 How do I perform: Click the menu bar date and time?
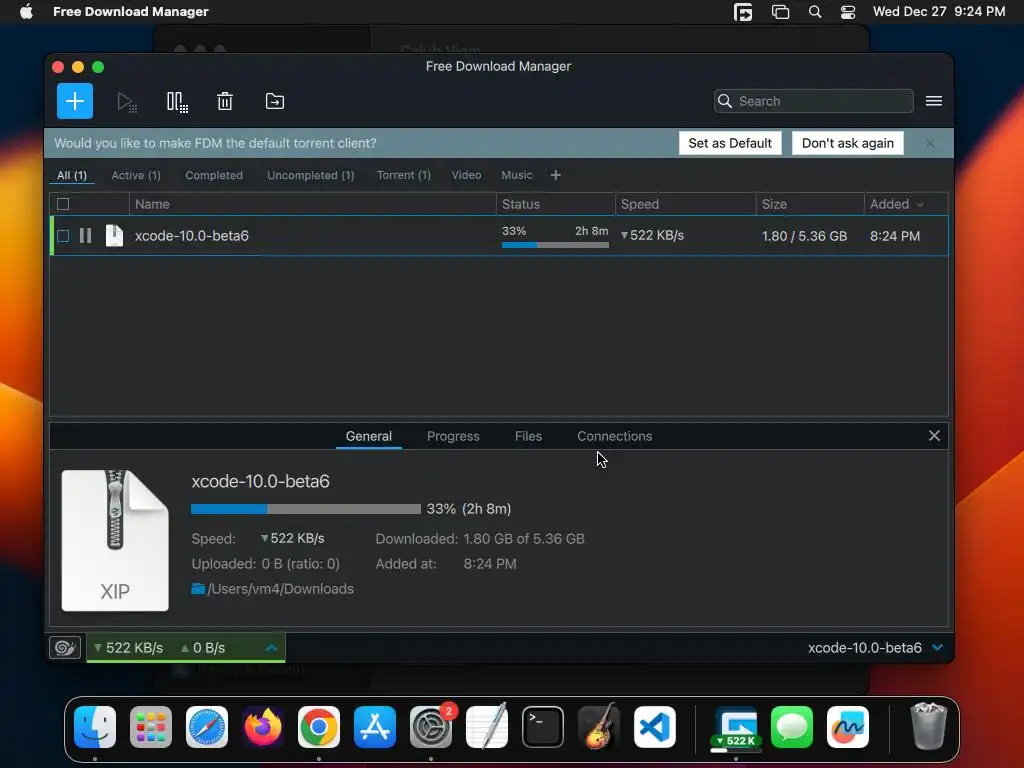938,12
